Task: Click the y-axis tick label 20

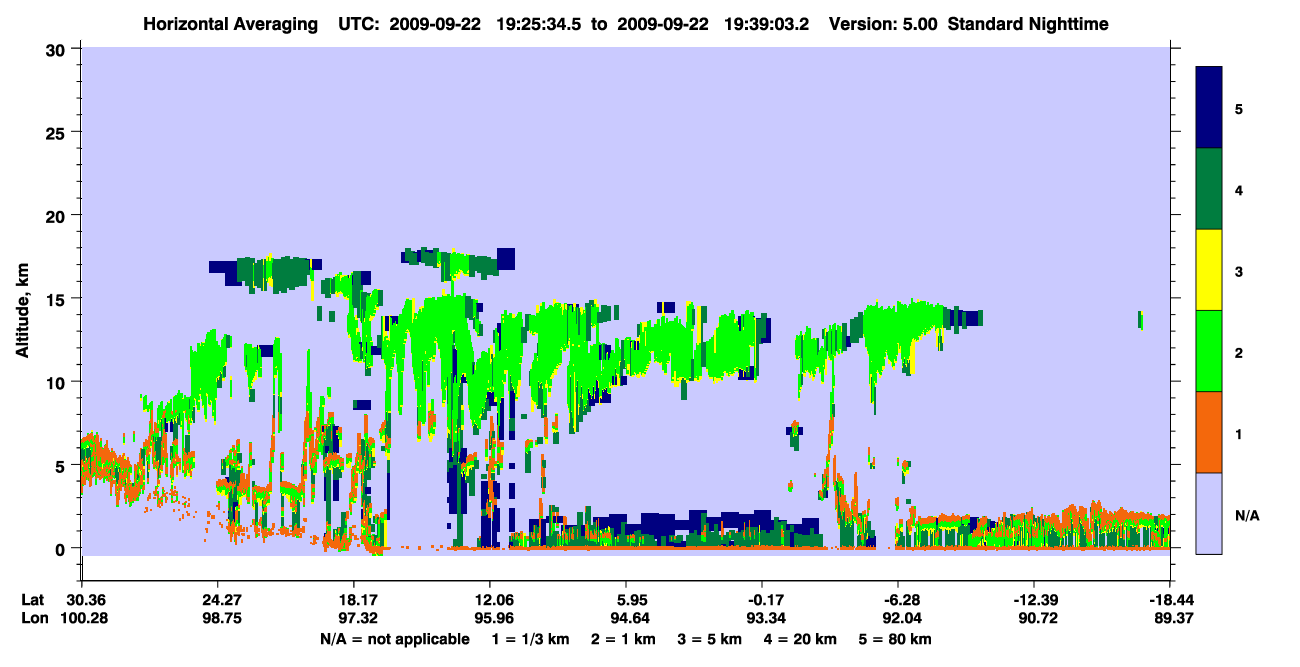Action: pyautogui.click(x=58, y=215)
